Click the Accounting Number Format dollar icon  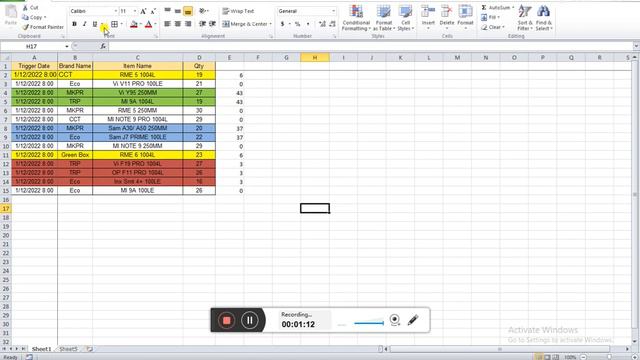[282, 24]
